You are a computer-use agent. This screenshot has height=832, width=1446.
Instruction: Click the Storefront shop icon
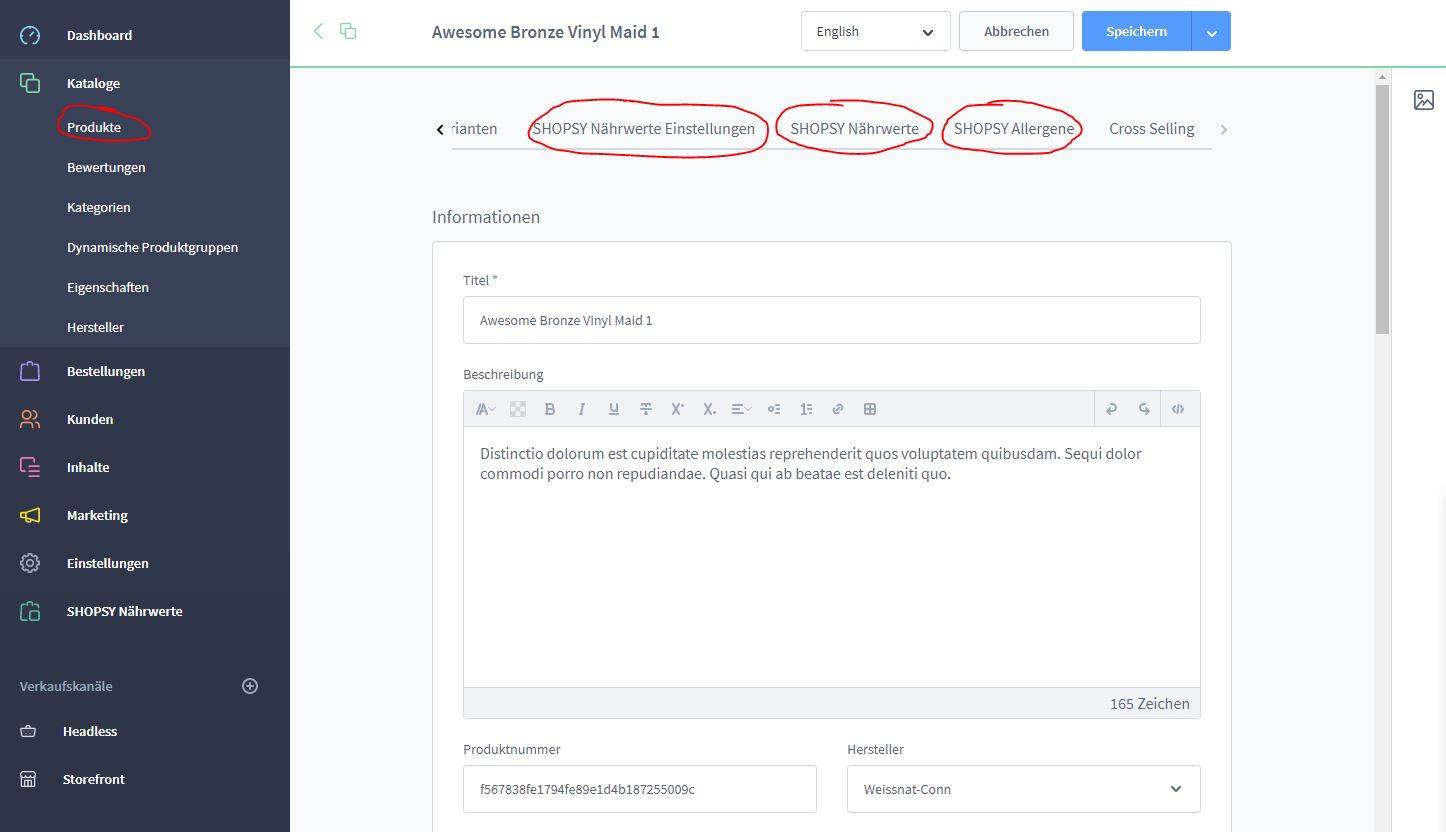pos(28,779)
